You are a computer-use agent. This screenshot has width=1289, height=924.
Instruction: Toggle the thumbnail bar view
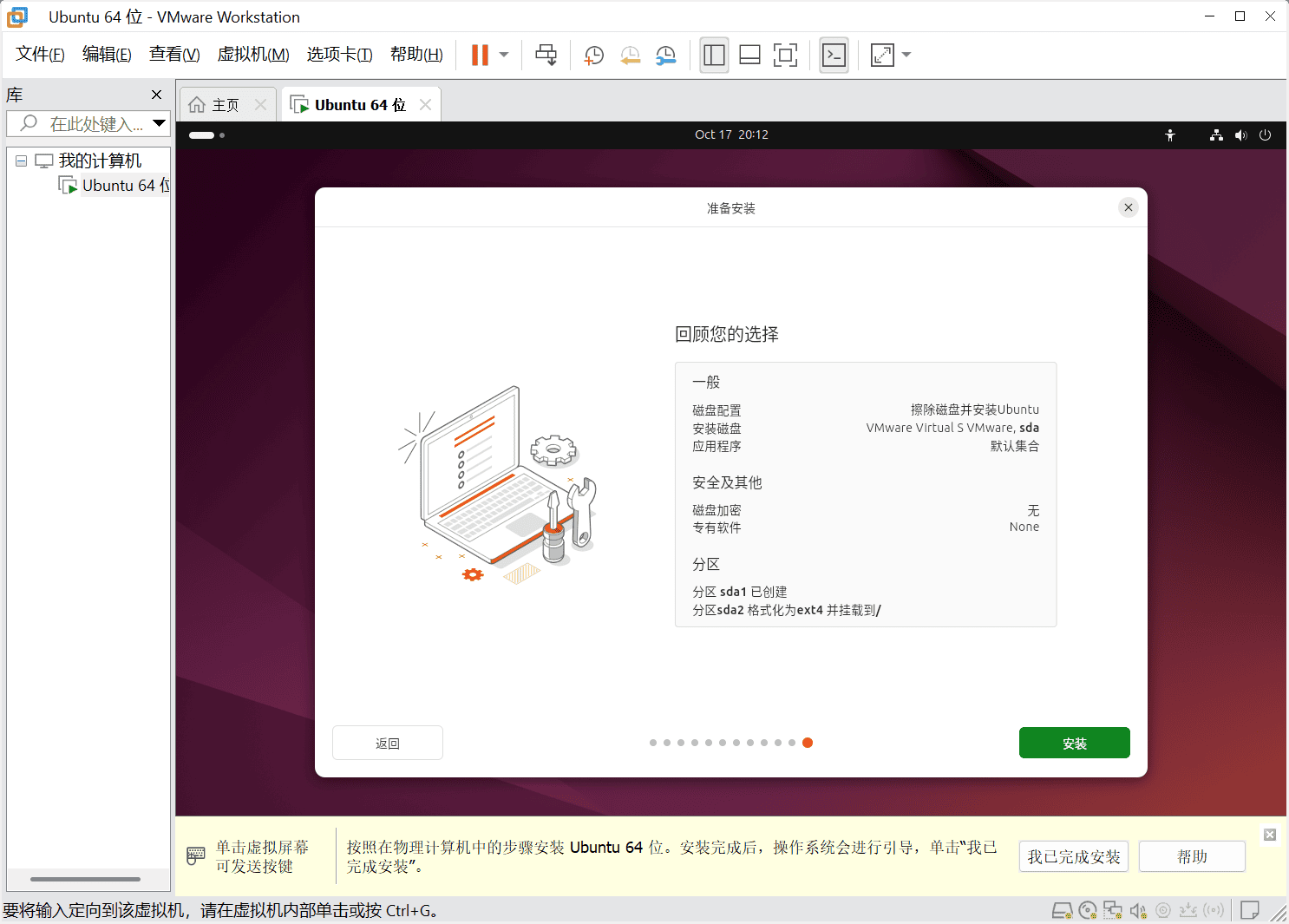[749, 56]
